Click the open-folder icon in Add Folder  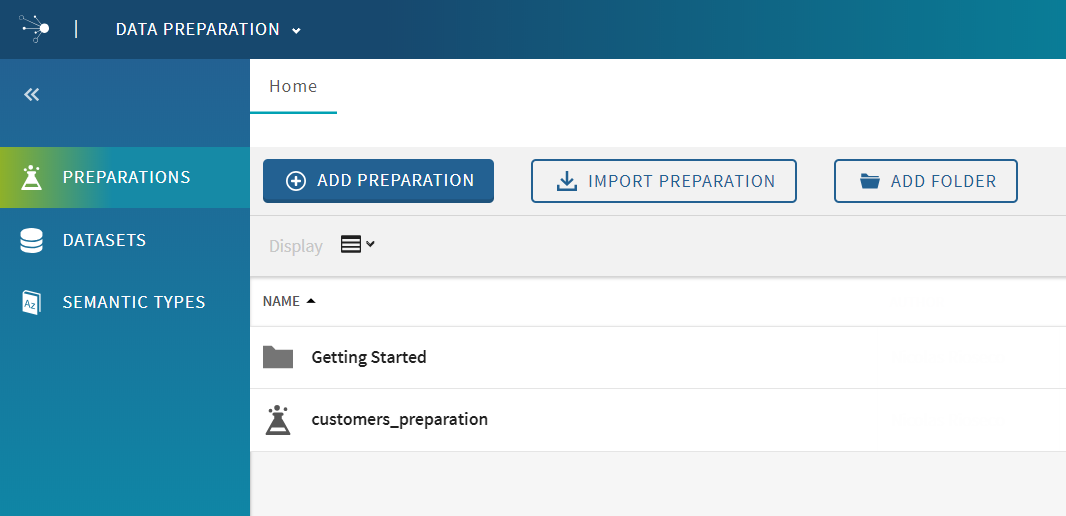pyautogui.click(x=870, y=181)
